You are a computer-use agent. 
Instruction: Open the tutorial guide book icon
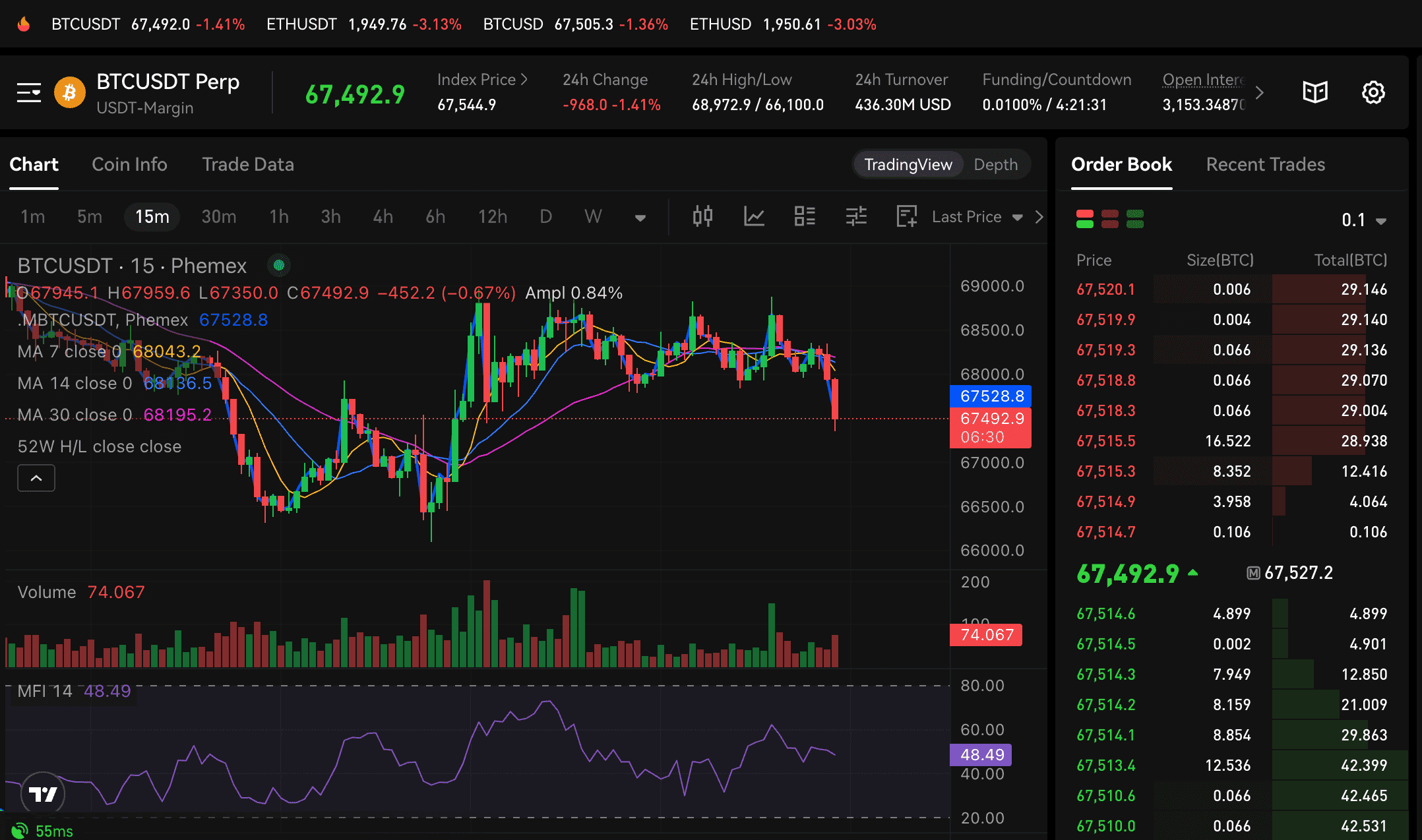pyautogui.click(x=1314, y=92)
